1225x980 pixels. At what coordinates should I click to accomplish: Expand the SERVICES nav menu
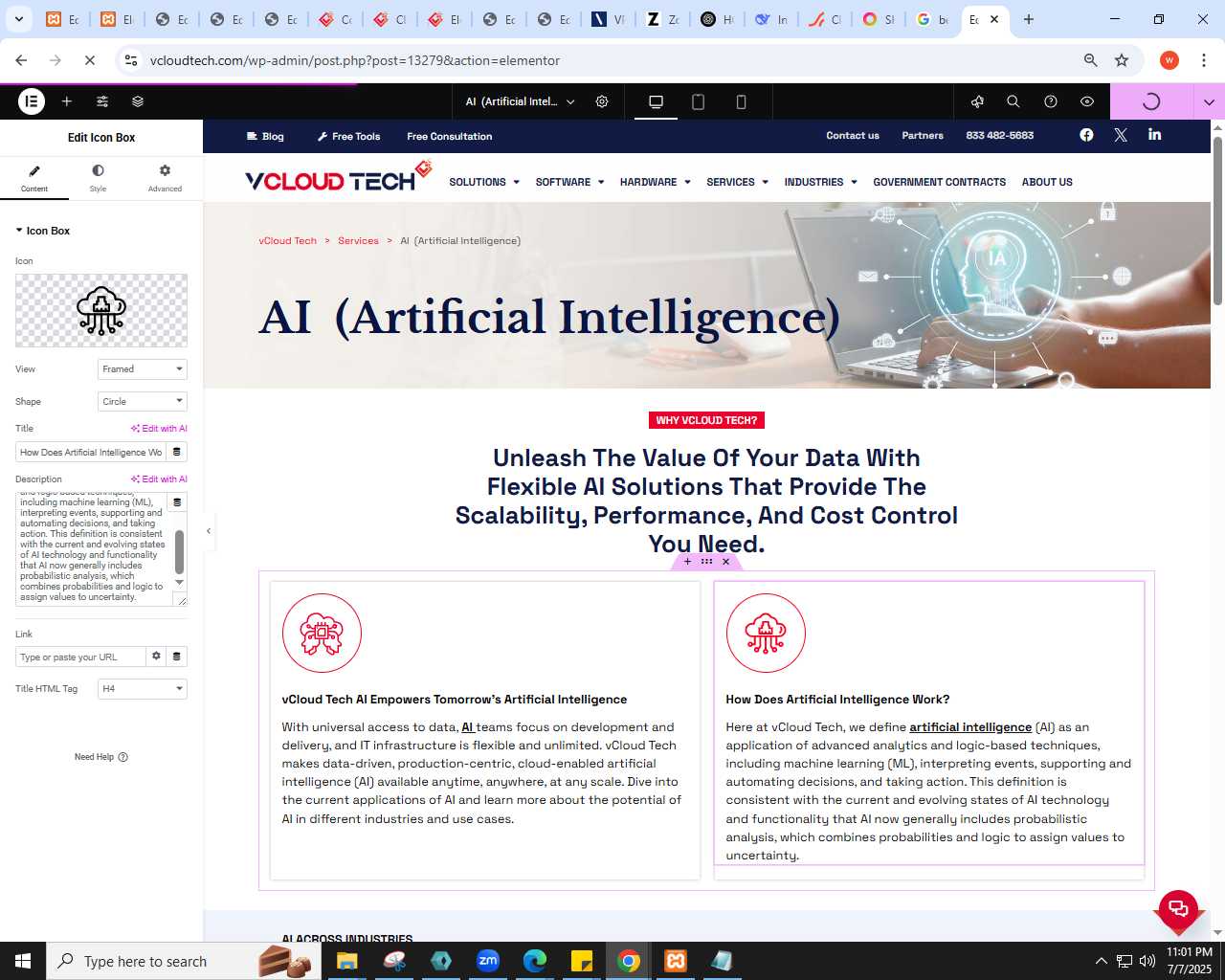(738, 182)
